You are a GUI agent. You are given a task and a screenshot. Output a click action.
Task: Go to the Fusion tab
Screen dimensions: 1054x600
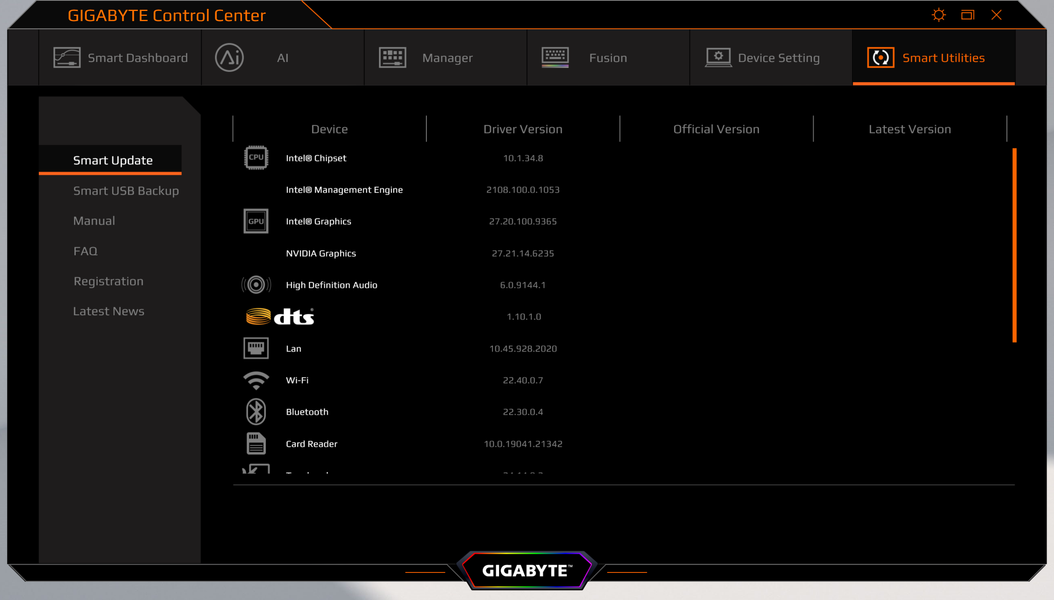point(608,58)
